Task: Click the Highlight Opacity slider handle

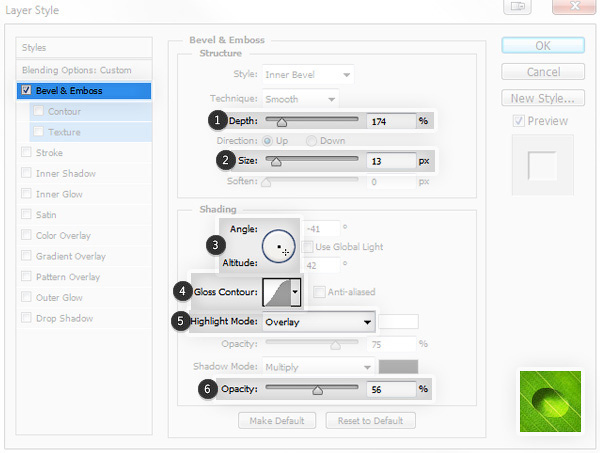Action: coord(336,345)
